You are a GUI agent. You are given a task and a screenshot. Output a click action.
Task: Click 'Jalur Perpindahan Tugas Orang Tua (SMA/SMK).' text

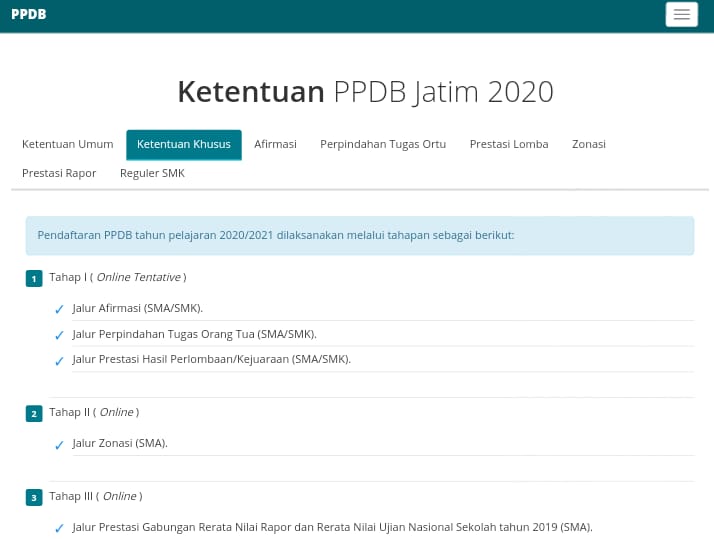[x=194, y=334]
